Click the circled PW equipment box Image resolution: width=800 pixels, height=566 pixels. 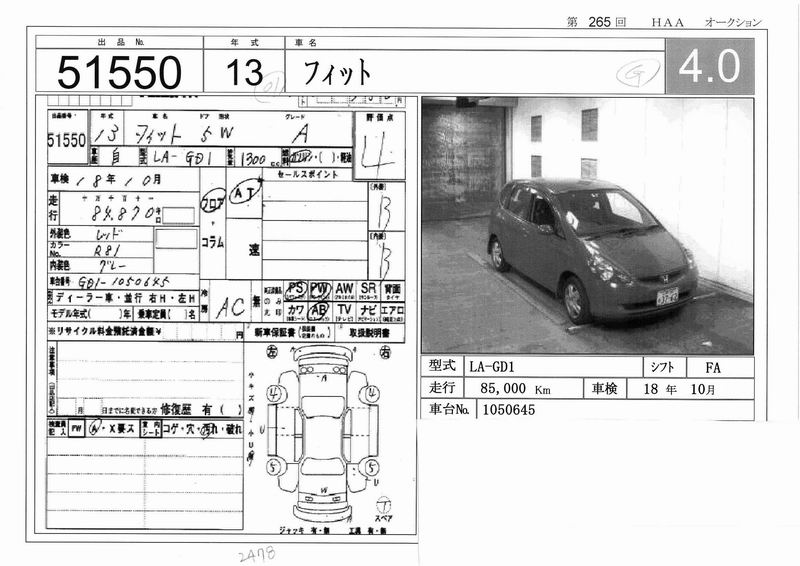(x=320, y=290)
